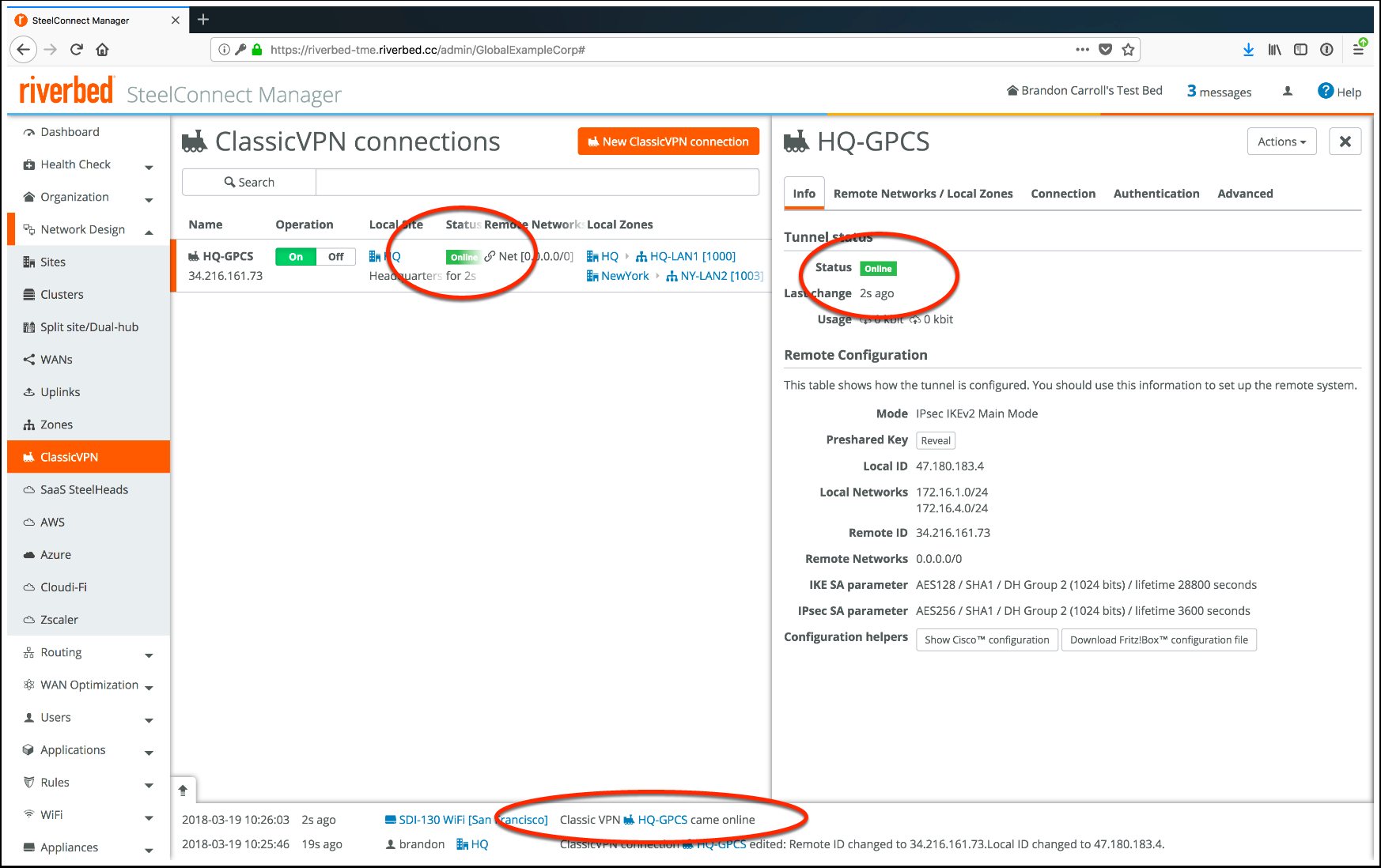The image size is (1381, 868).
Task: Click the riverbed logo
Action: coord(66,91)
